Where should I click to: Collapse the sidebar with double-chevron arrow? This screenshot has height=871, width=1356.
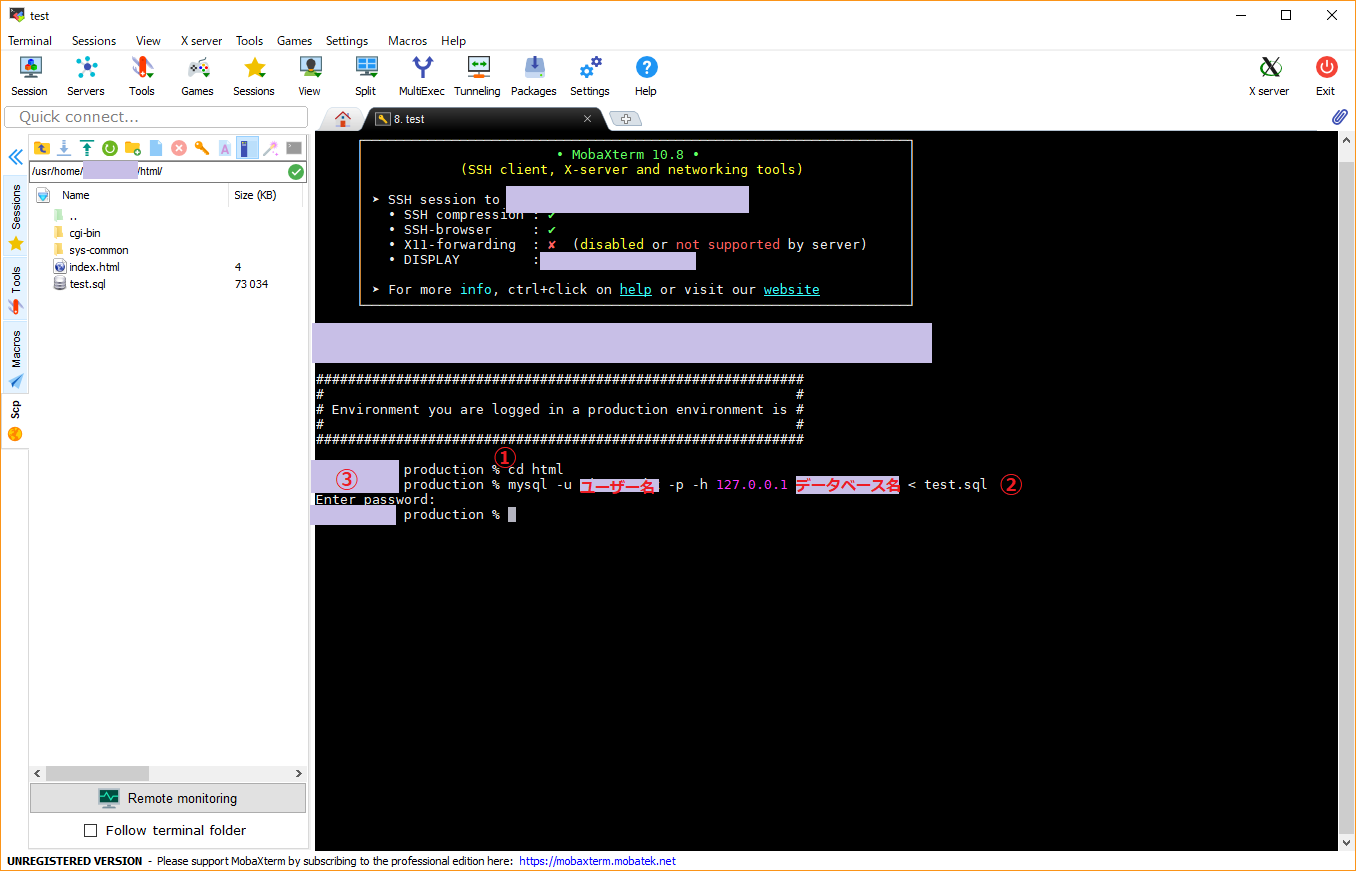tap(15, 157)
